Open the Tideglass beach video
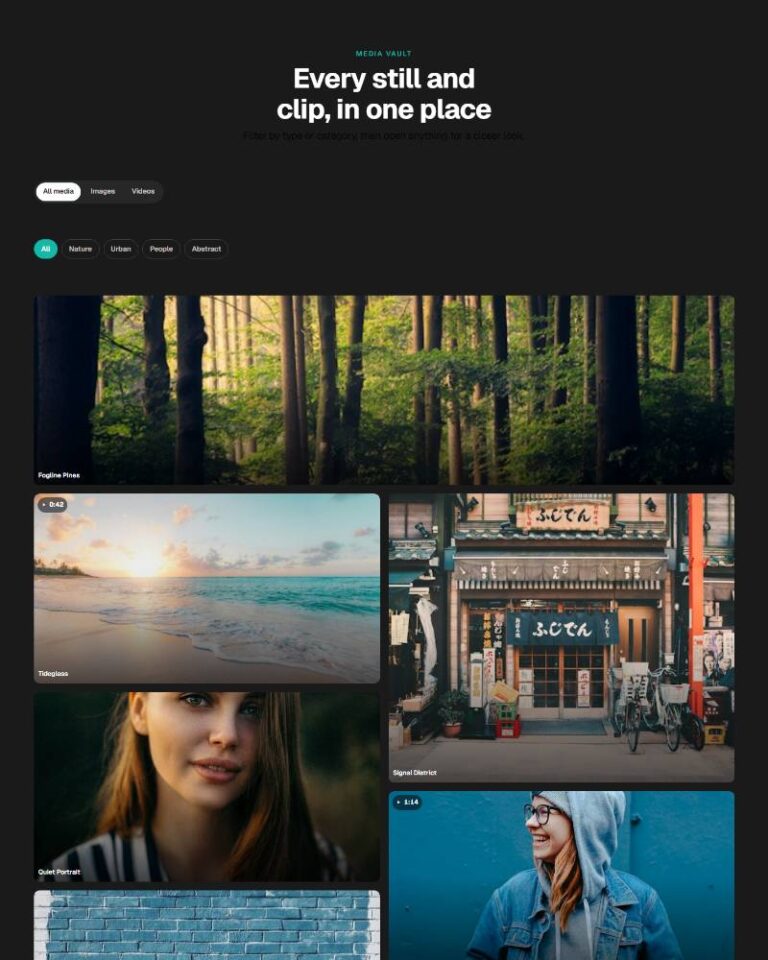768x960 pixels. click(207, 588)
